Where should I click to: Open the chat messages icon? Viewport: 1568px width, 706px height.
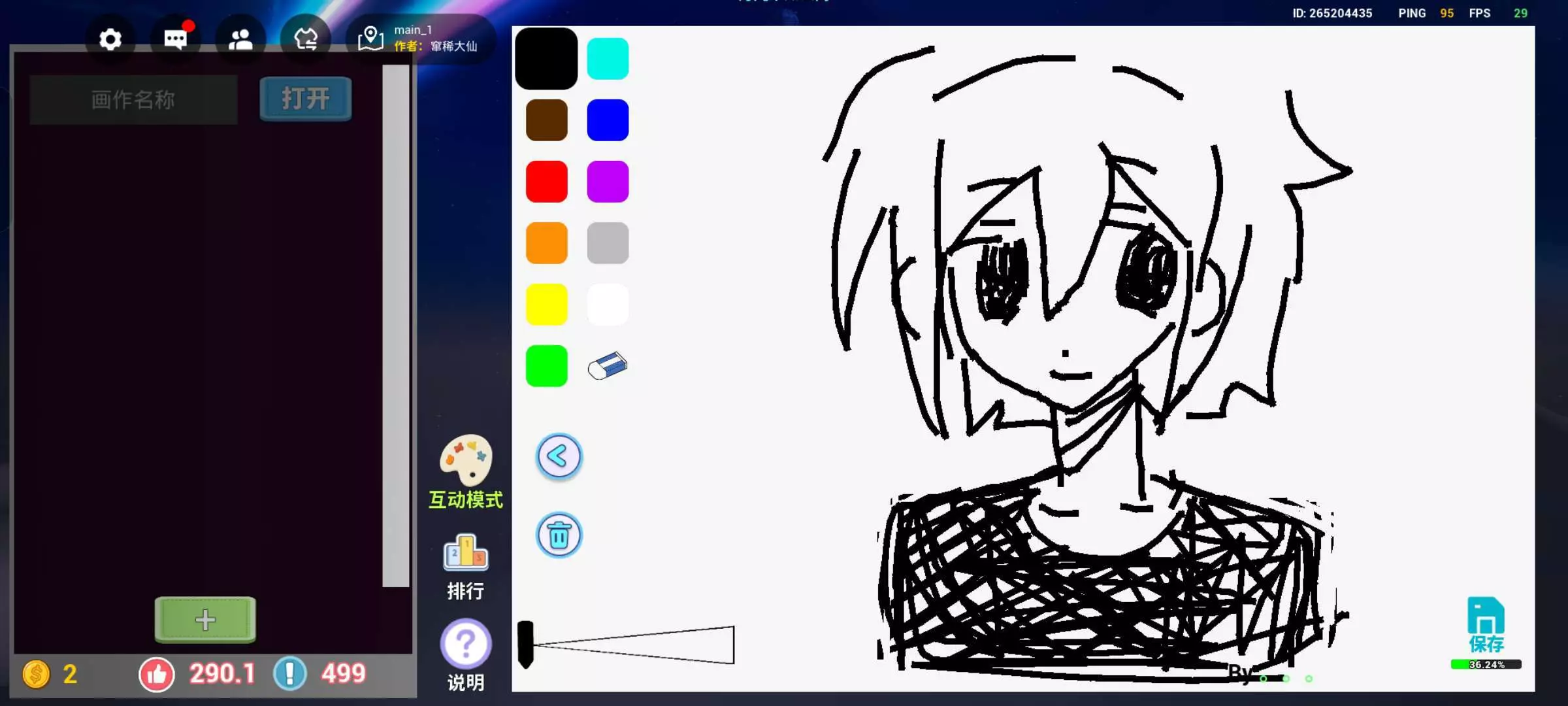175,40
